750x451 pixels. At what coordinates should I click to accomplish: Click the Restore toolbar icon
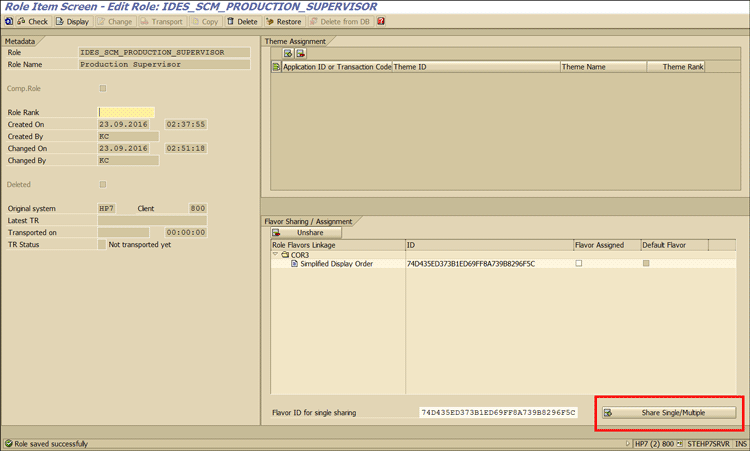pos(283,21)
